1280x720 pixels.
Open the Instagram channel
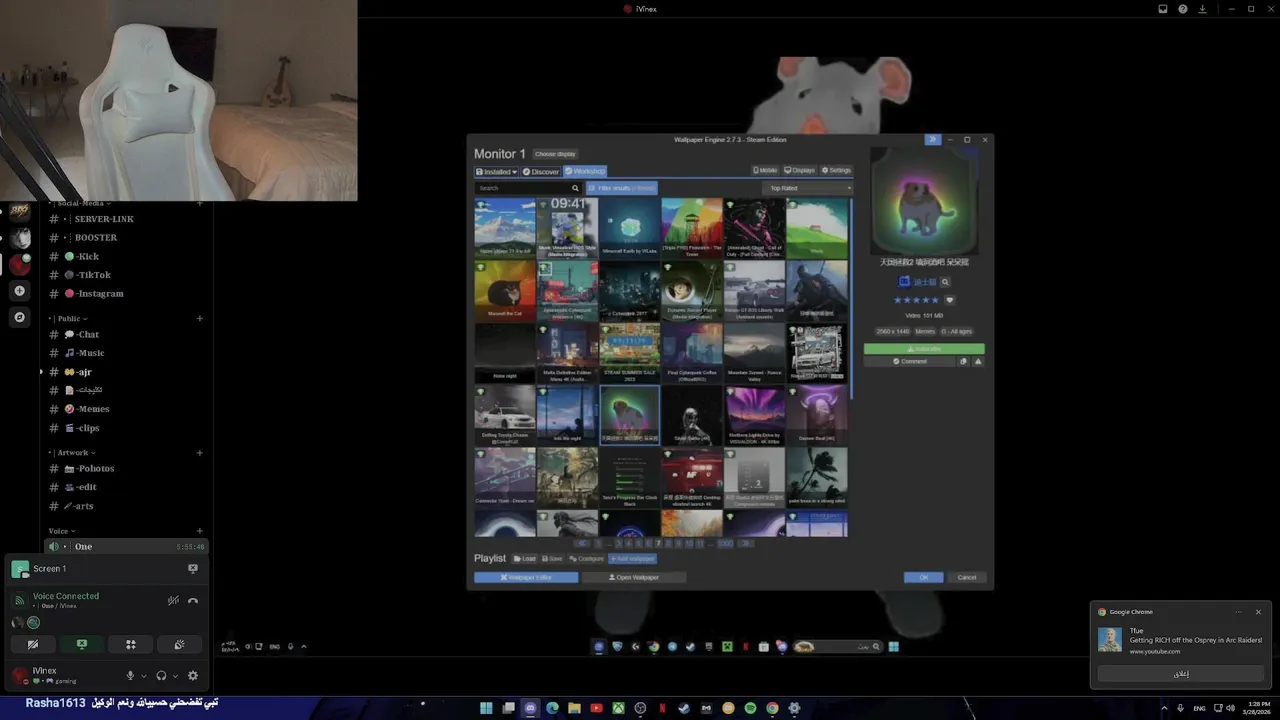click(126, 294)
